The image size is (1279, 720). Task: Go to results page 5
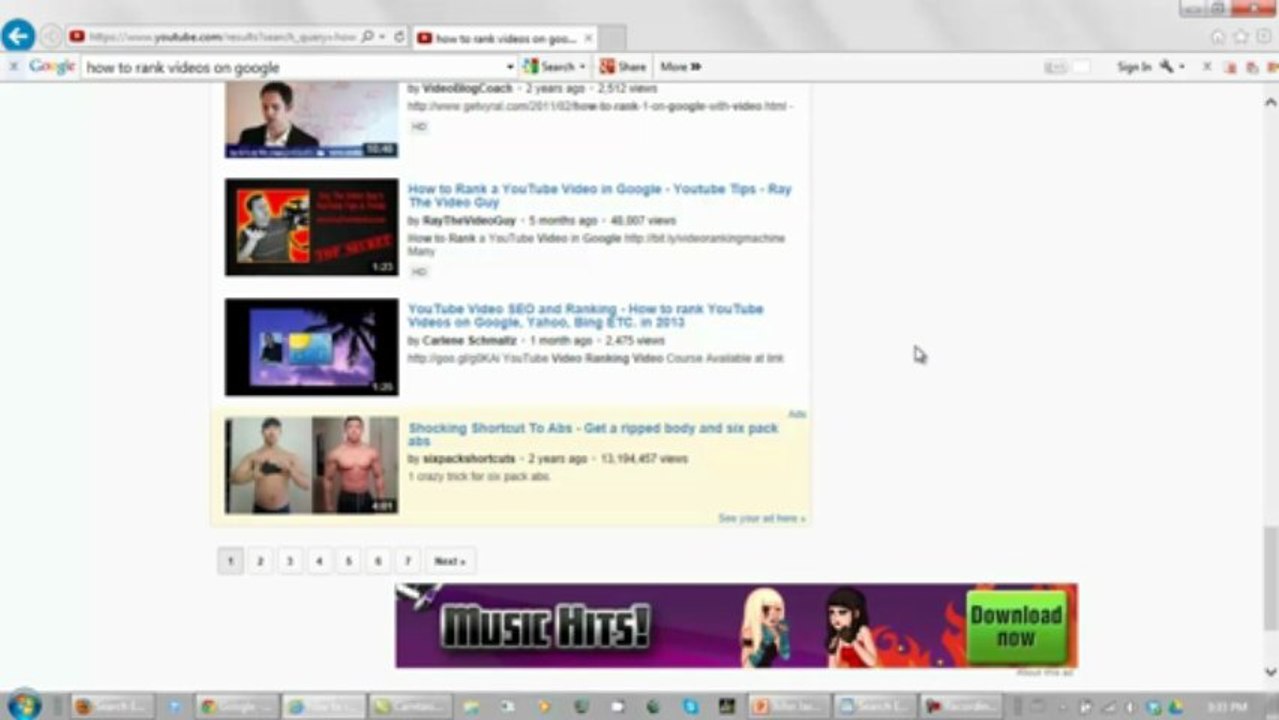(x=348, y=561)
